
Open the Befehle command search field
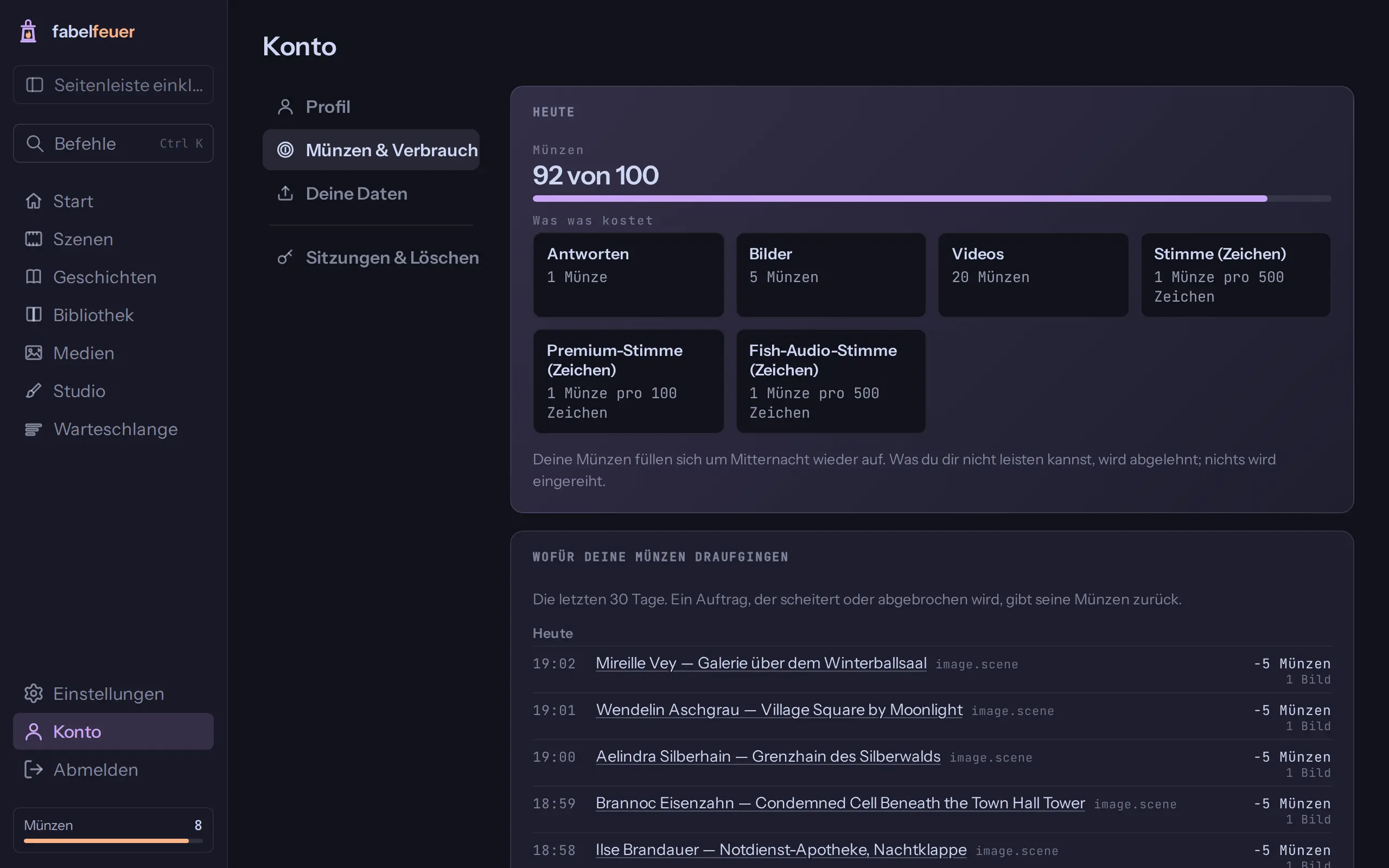[x=113, y=144]
